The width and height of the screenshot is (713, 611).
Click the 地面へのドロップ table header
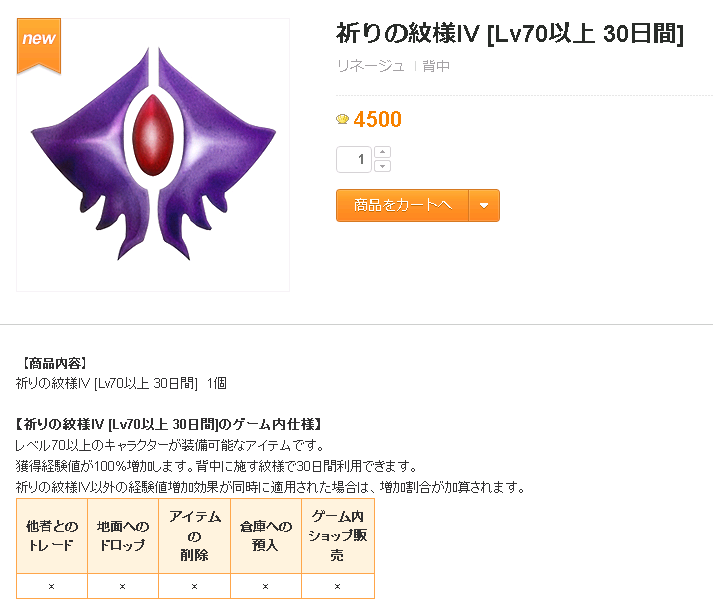[x=123, y=536]
